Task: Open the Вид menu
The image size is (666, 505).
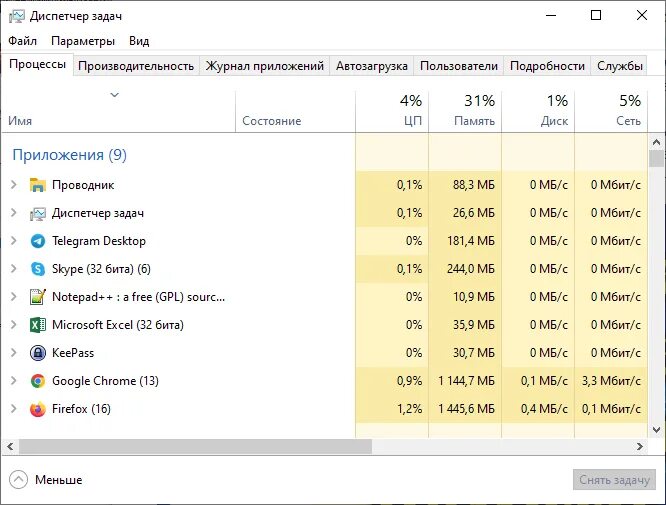Action: click(139, 41)
